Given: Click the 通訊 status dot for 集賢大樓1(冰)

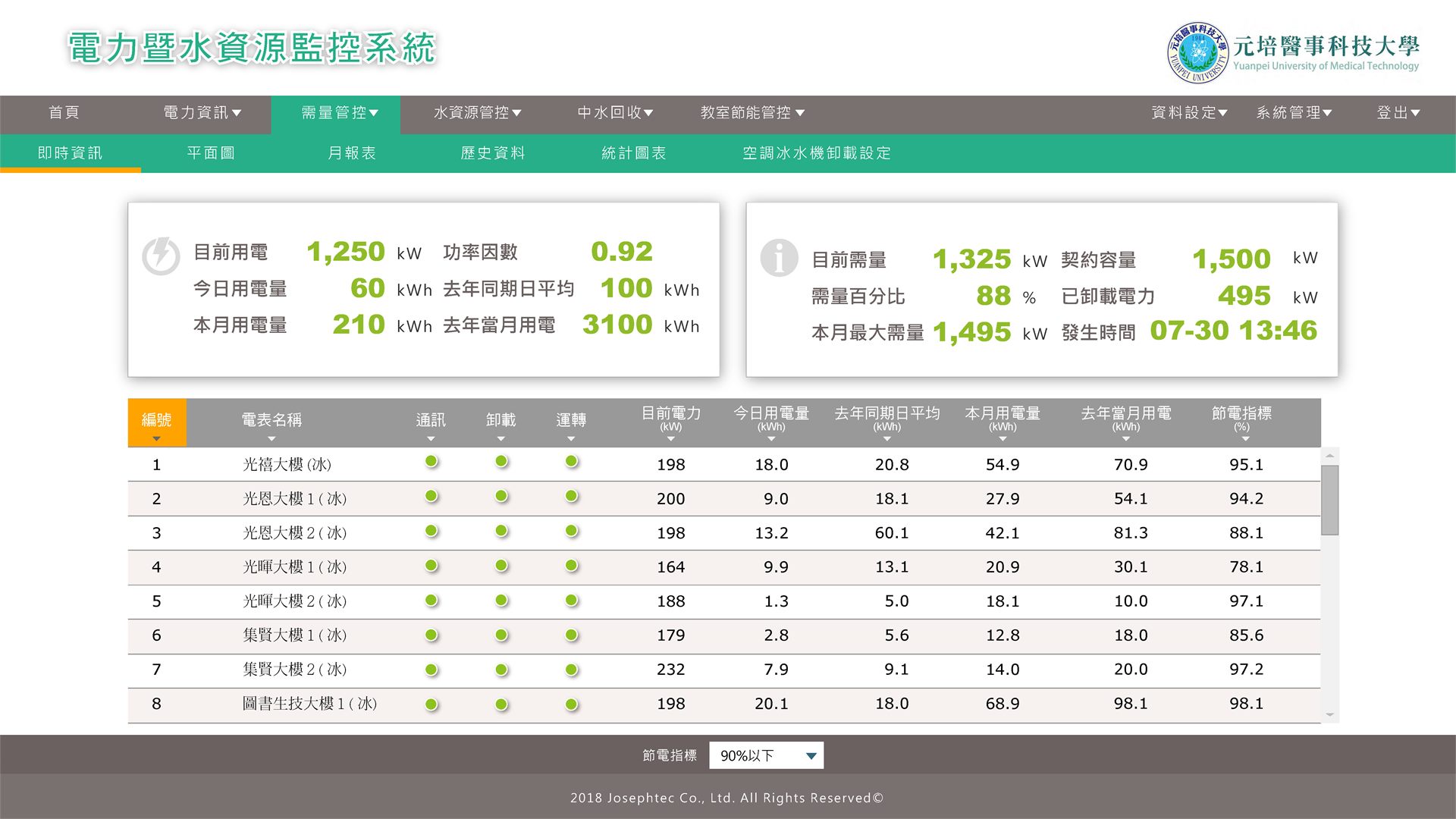Looking at the screenshot, I should pos(431,635).
